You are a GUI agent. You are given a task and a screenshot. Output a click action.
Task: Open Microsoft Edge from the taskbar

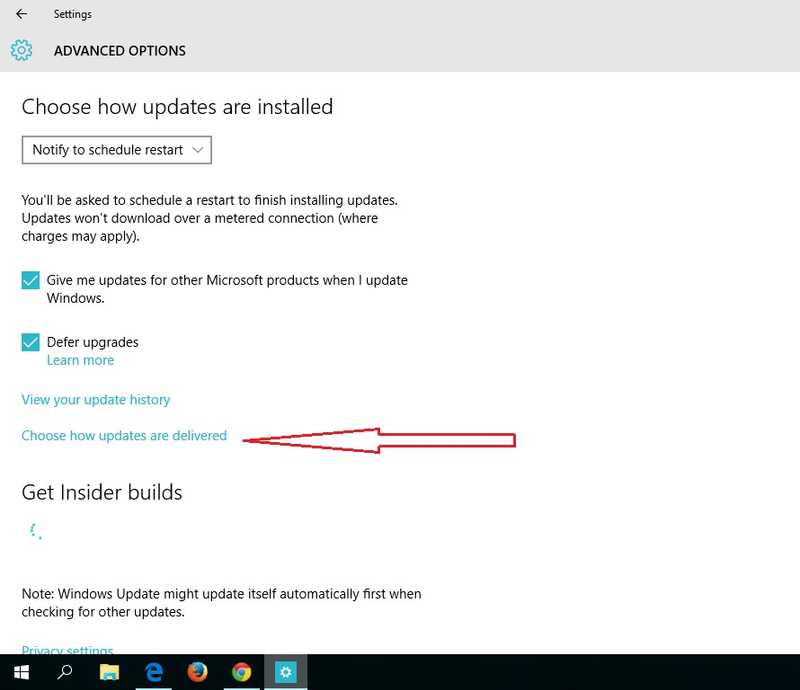154,672
